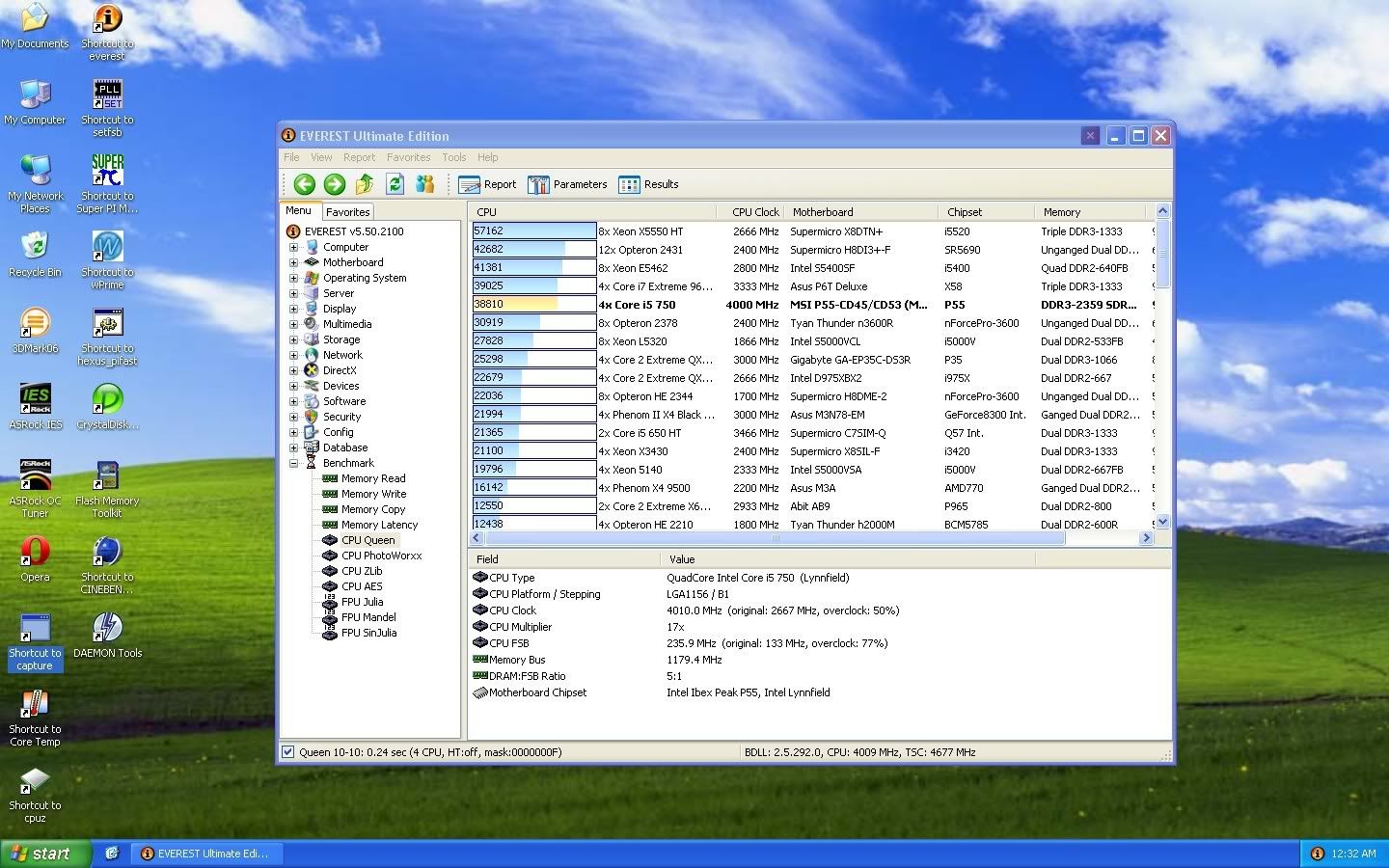Open the File menu
1389x868 pixels.
pyautogui.click(x=291, y=157)
